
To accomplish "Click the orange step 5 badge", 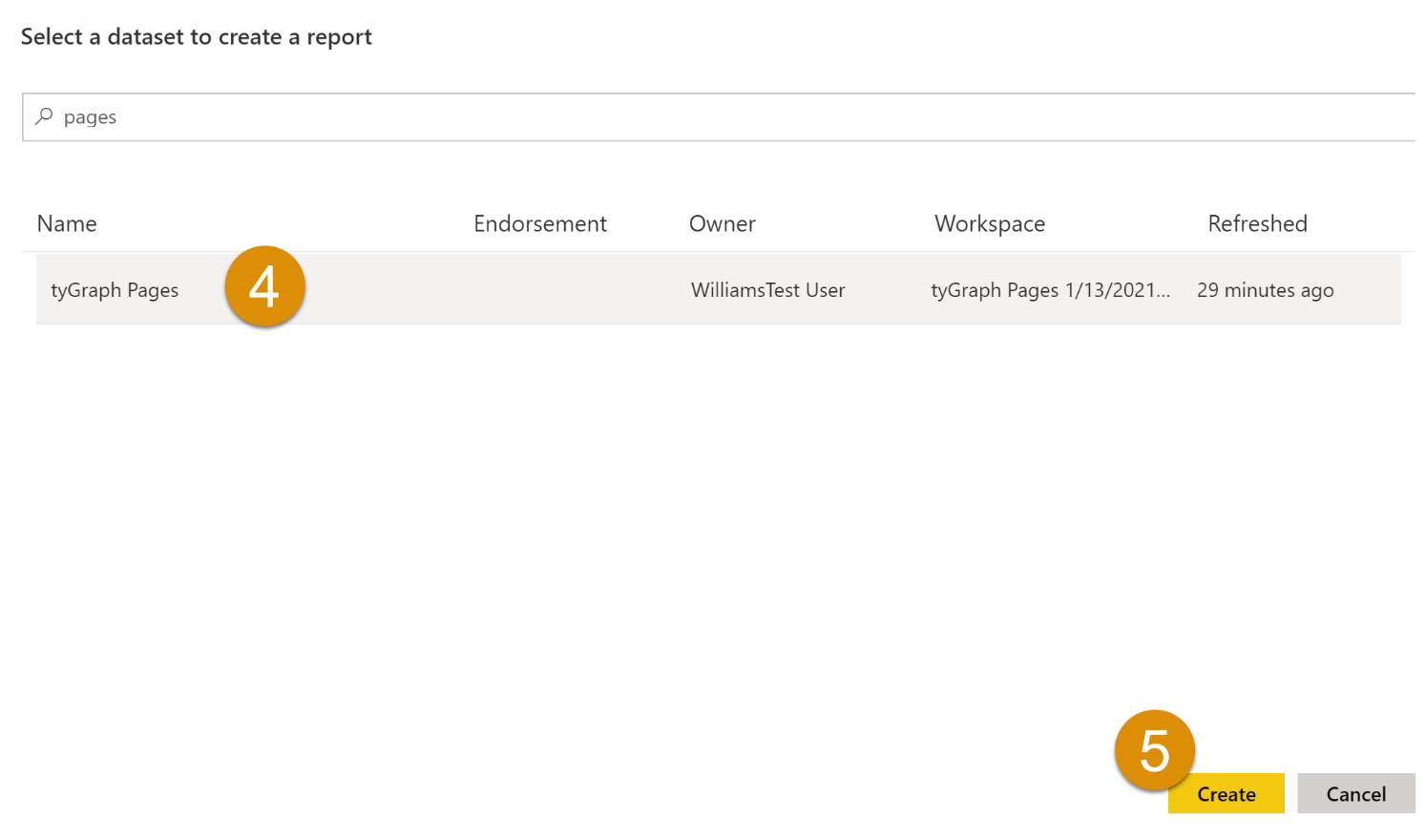I will [x=1155, y=750].
